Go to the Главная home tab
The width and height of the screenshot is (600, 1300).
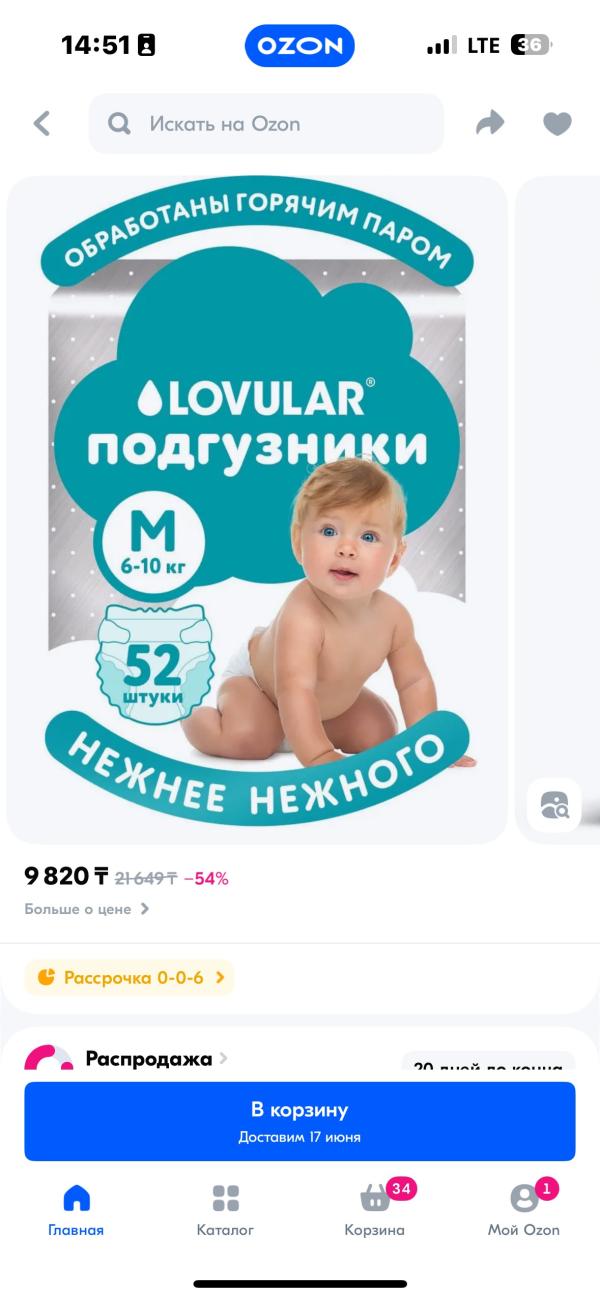[x=76, y=1210]
